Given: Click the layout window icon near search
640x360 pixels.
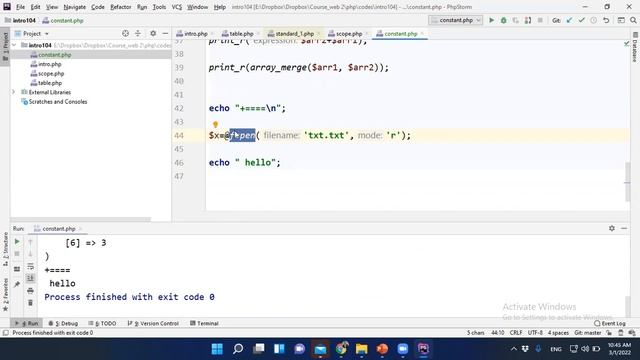Looking at the screenshot, I should point(621,20).
